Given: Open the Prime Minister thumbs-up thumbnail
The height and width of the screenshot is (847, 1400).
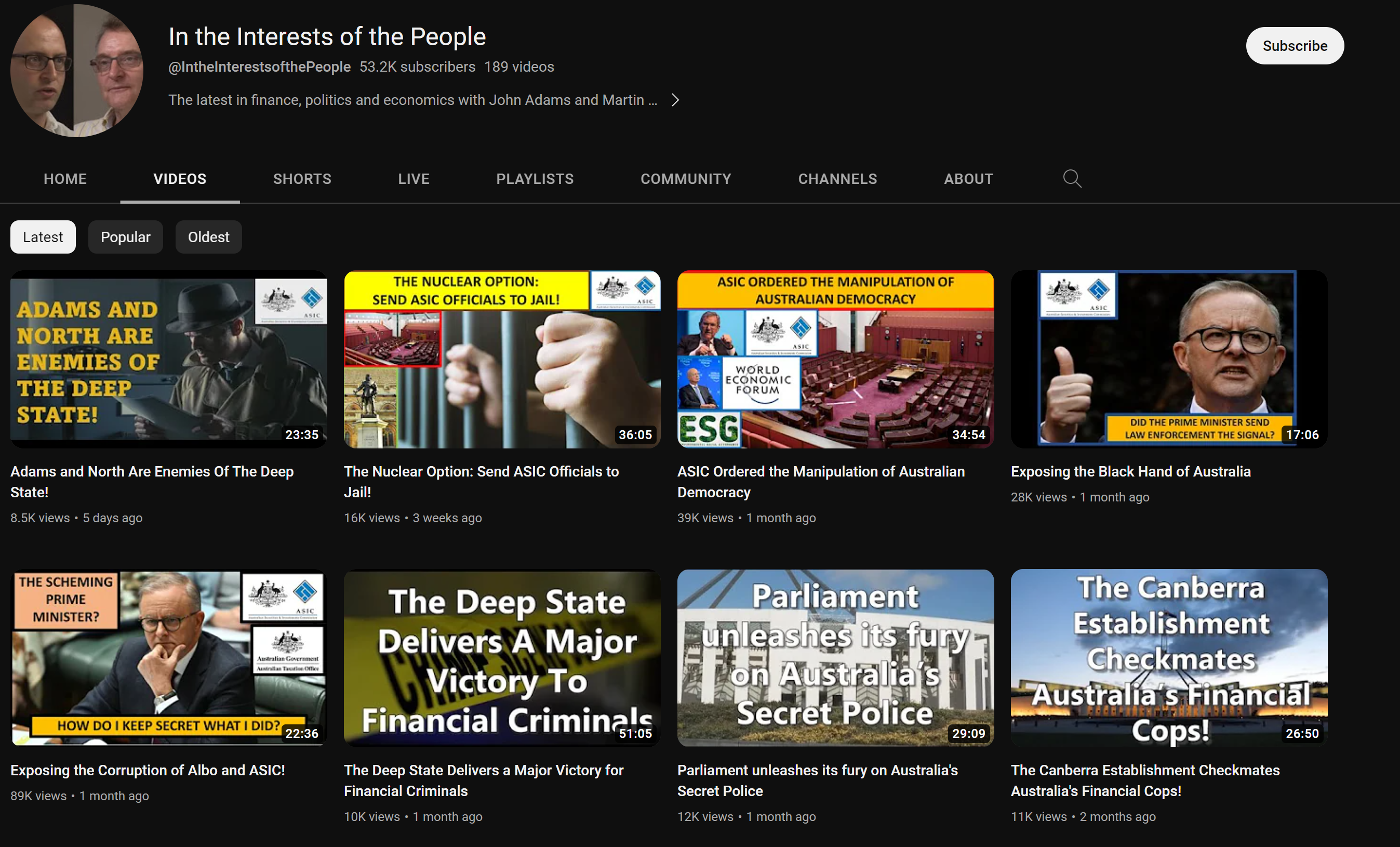Looking at the screenshot, I should [1169, 359].
